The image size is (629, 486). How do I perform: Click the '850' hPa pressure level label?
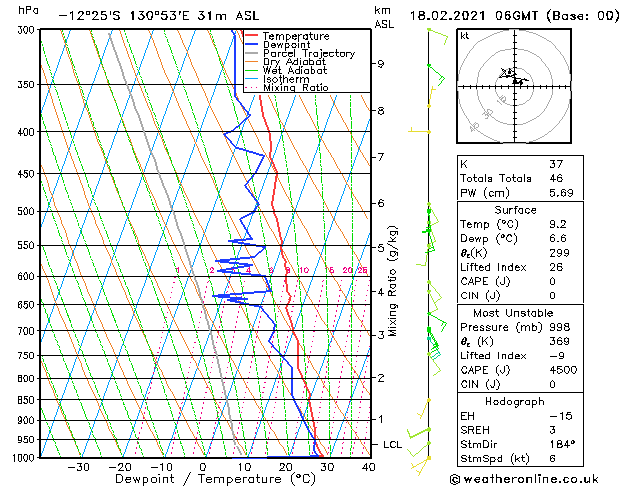point(26,400)
